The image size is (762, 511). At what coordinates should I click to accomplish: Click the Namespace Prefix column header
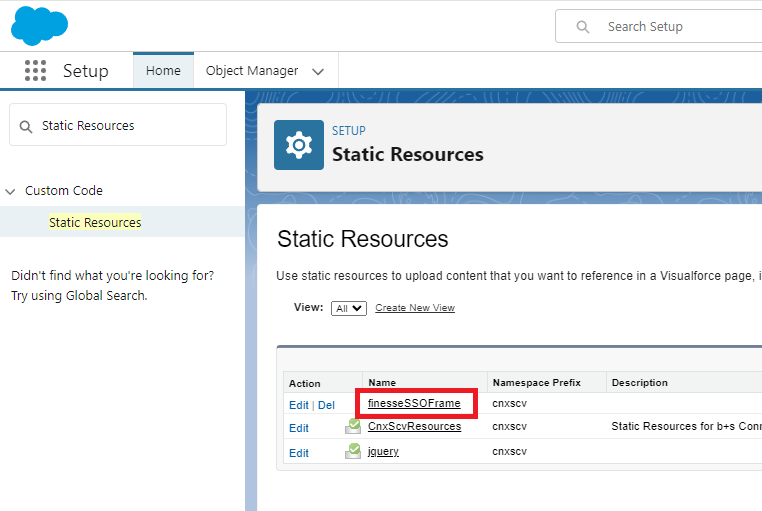tap(537, 383)
